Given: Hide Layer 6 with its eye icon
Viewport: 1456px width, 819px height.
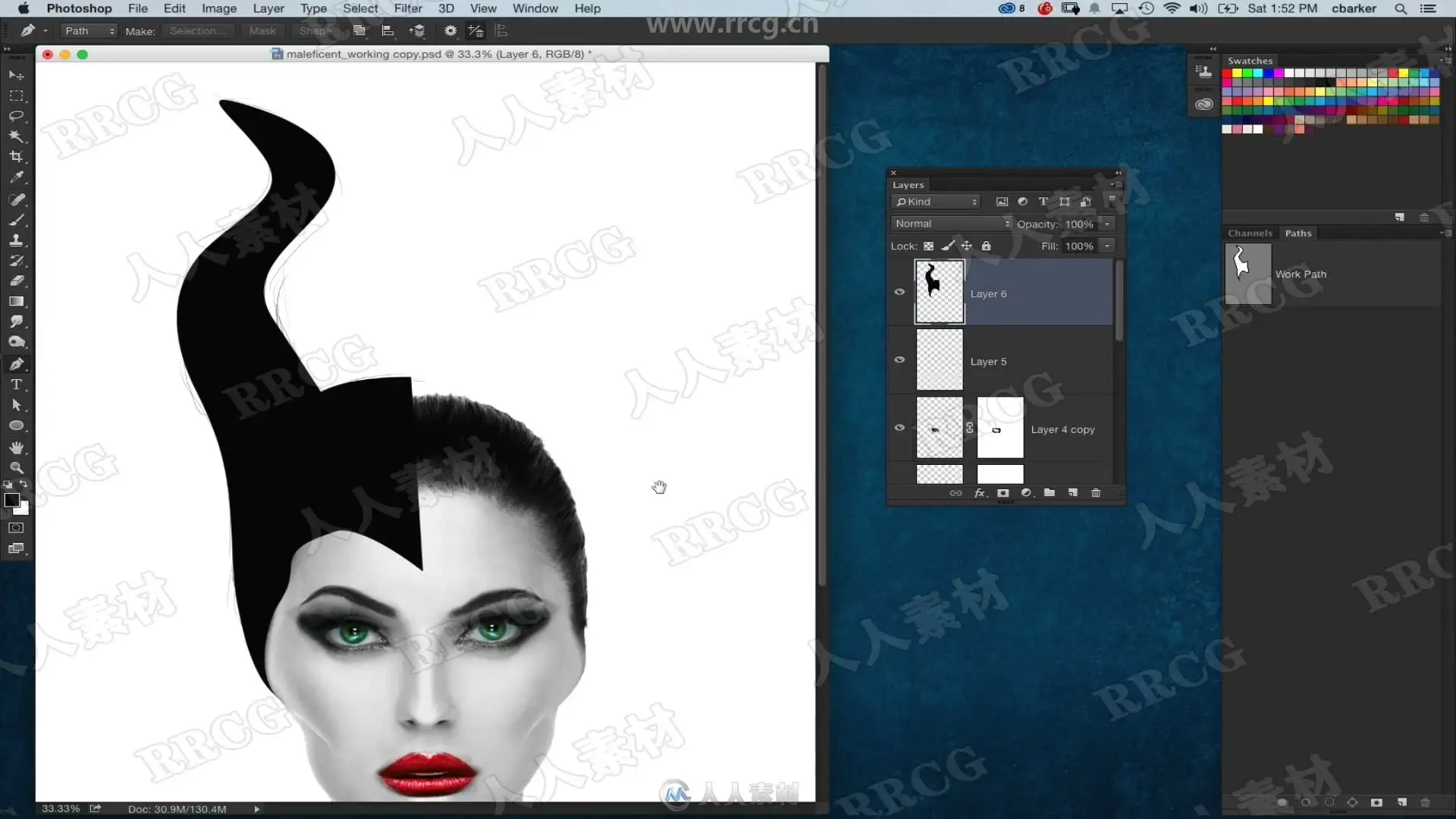Looking at the screenshot, I should click(899, 292).
